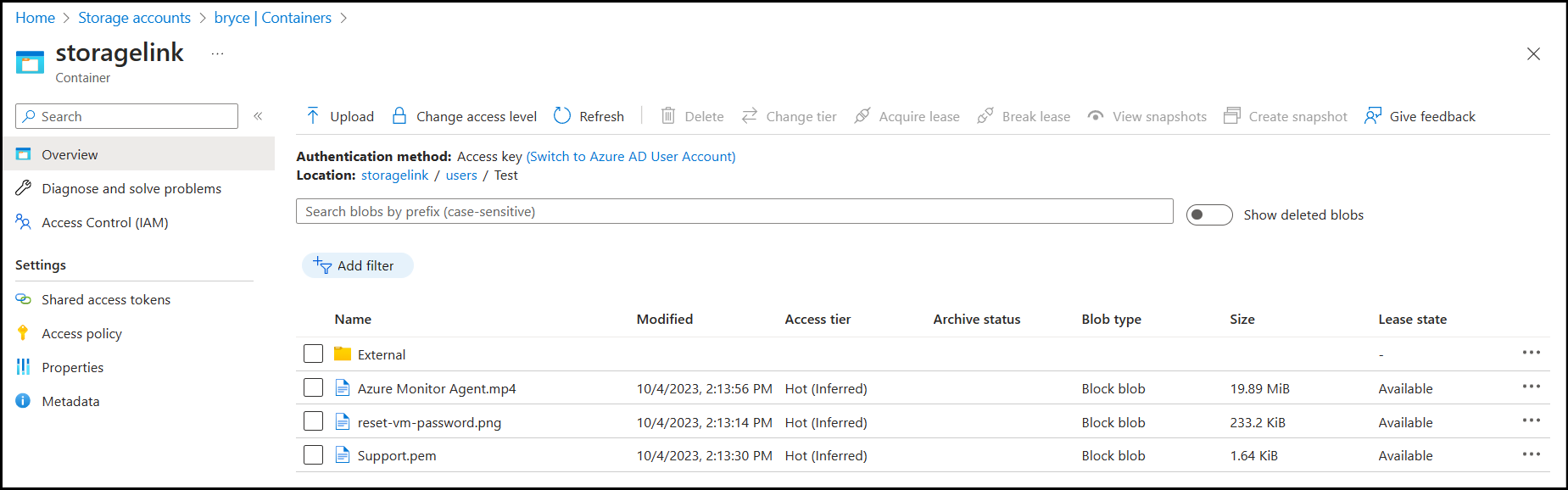
Task: Open the ellipsis menu beside storagelink title
Action: [x=218, y=53]
